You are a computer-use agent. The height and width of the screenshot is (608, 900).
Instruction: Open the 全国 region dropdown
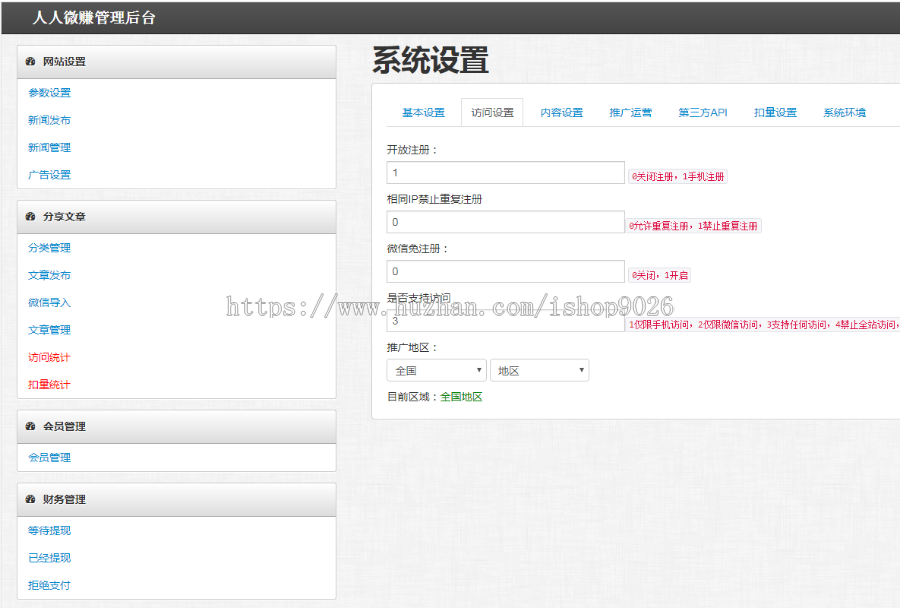(x=436, y=370)
